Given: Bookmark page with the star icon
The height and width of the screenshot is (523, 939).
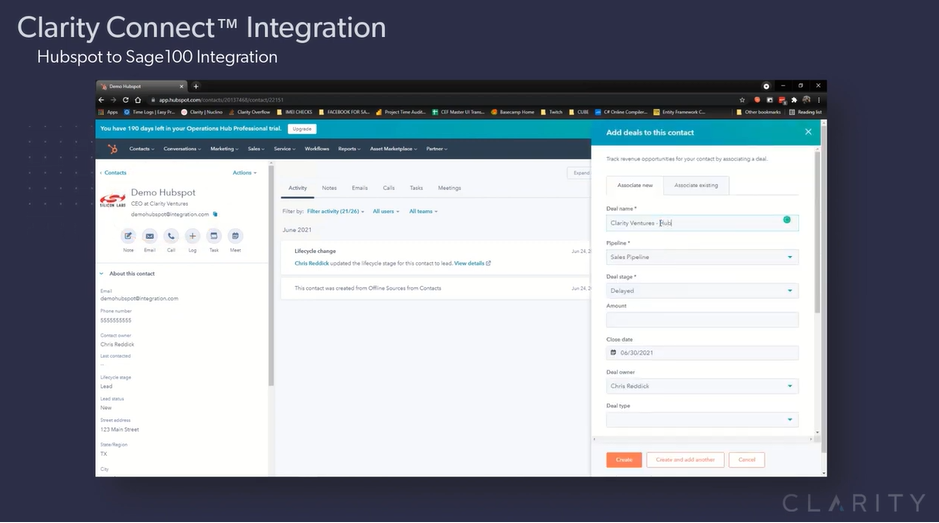Looking at the screenshot, I should coord(743,100).
